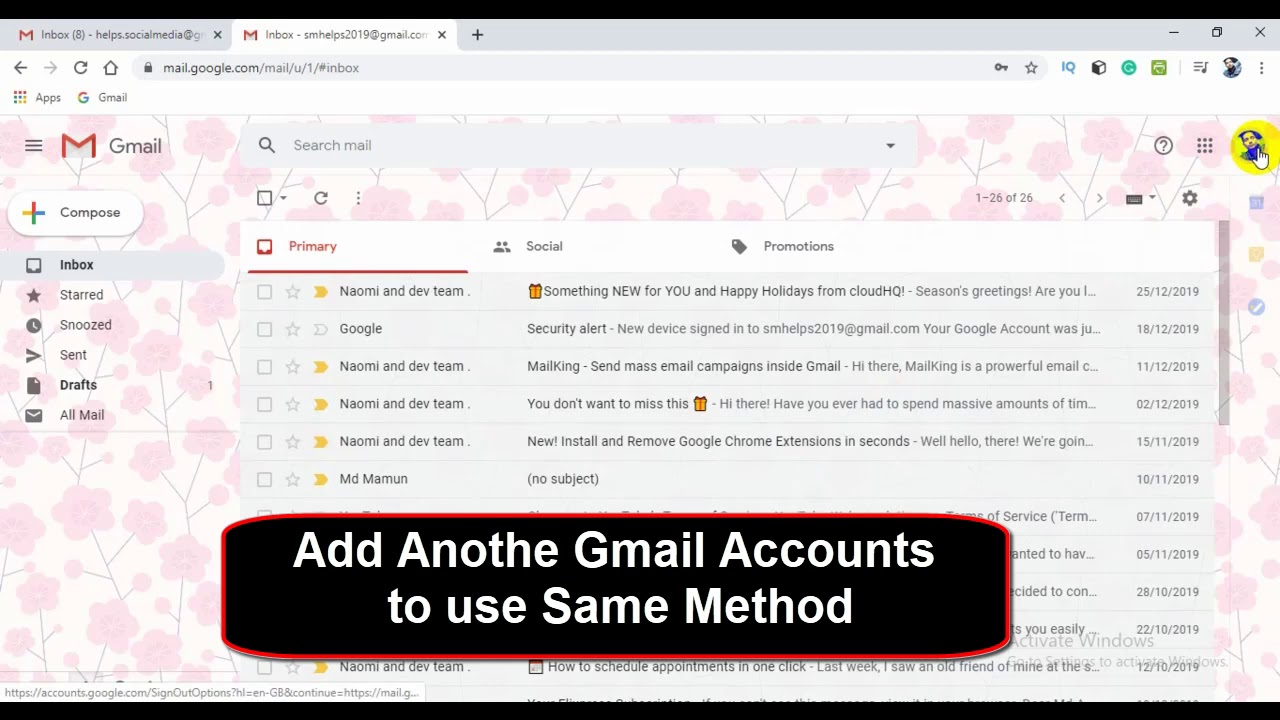The width and height of the screenshot is (1280, 720).
Task: Open the Drafts folder
Action: coord(112,385)
